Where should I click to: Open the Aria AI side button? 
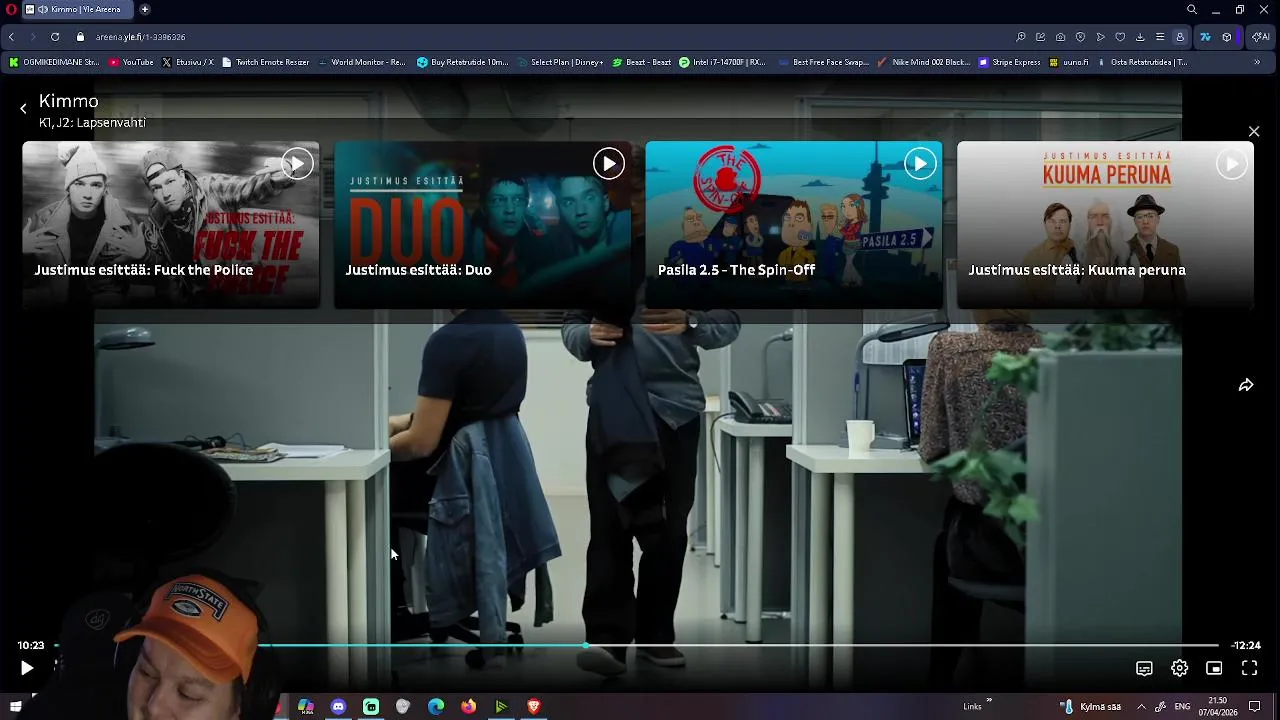(1261, 37)
